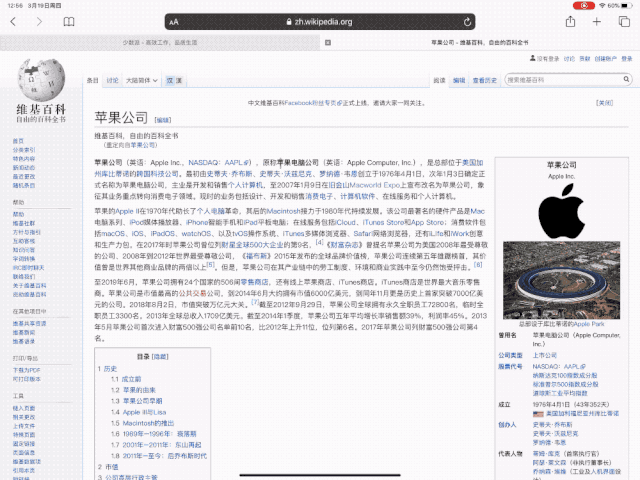Click the magnifier icon in Wikipedia search box
This screenshot has width=640, height=480.
(626, 79)
